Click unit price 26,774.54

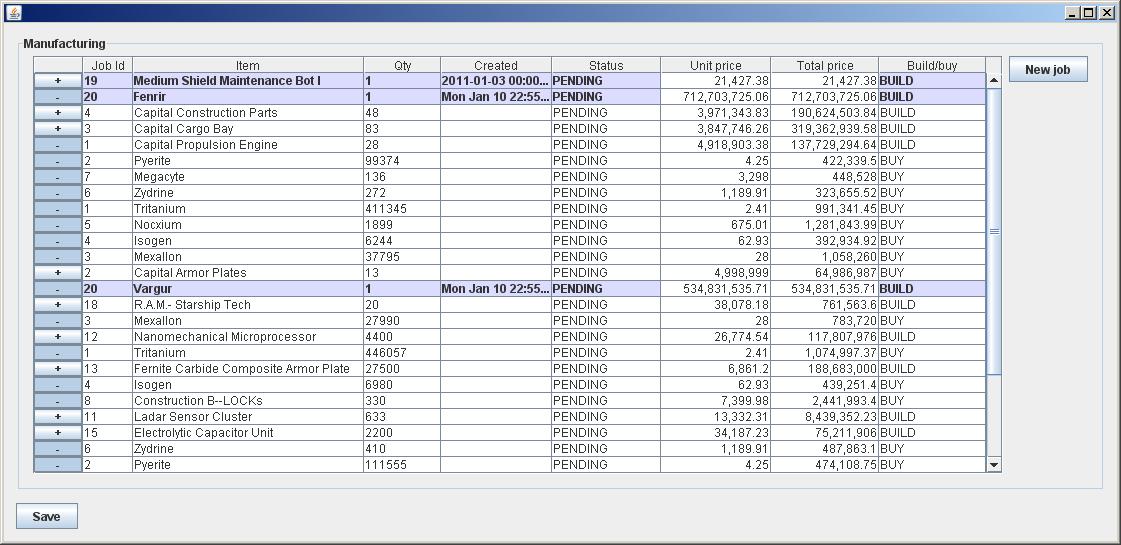point(716,337)
